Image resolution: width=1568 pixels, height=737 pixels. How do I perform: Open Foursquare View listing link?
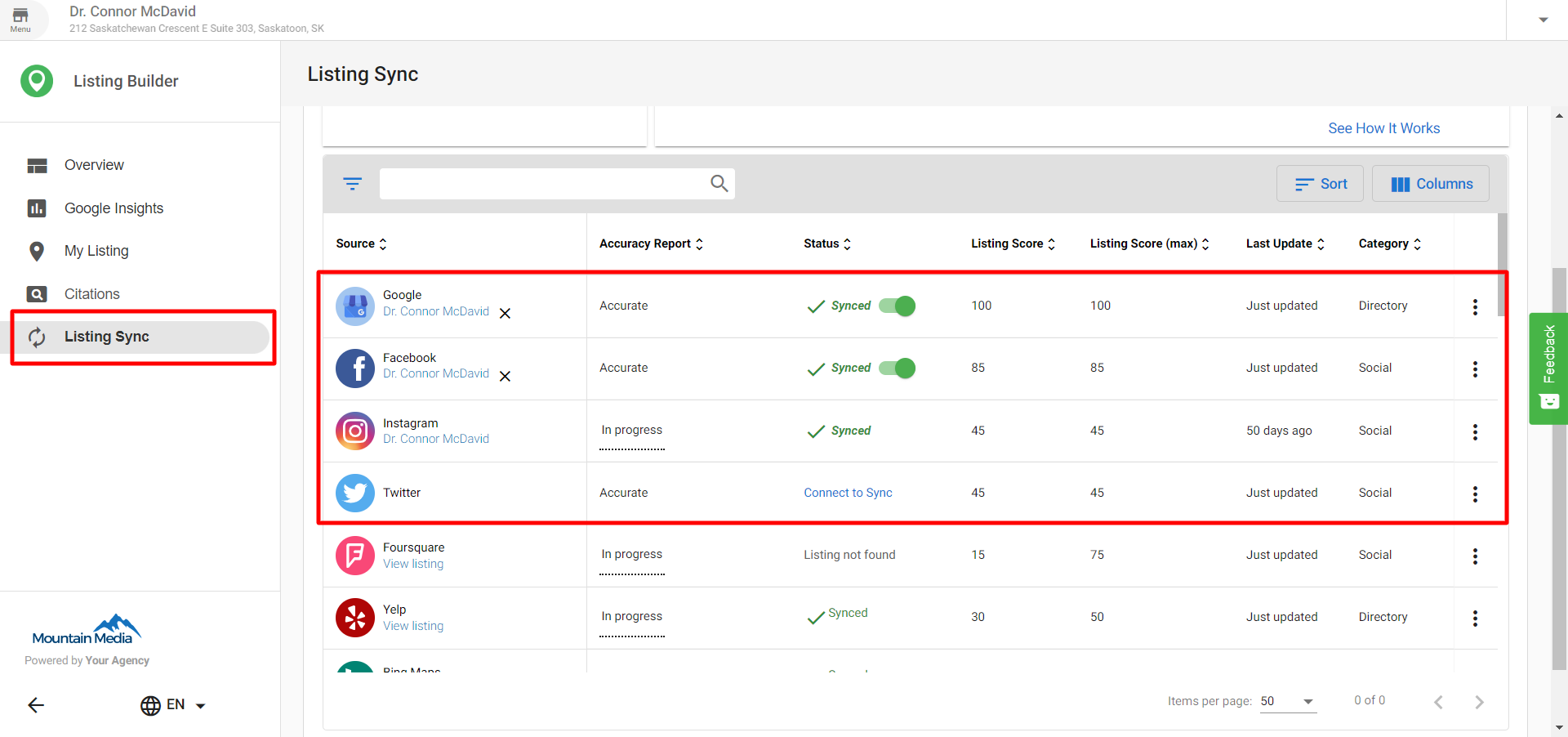[x=413, y=564]
